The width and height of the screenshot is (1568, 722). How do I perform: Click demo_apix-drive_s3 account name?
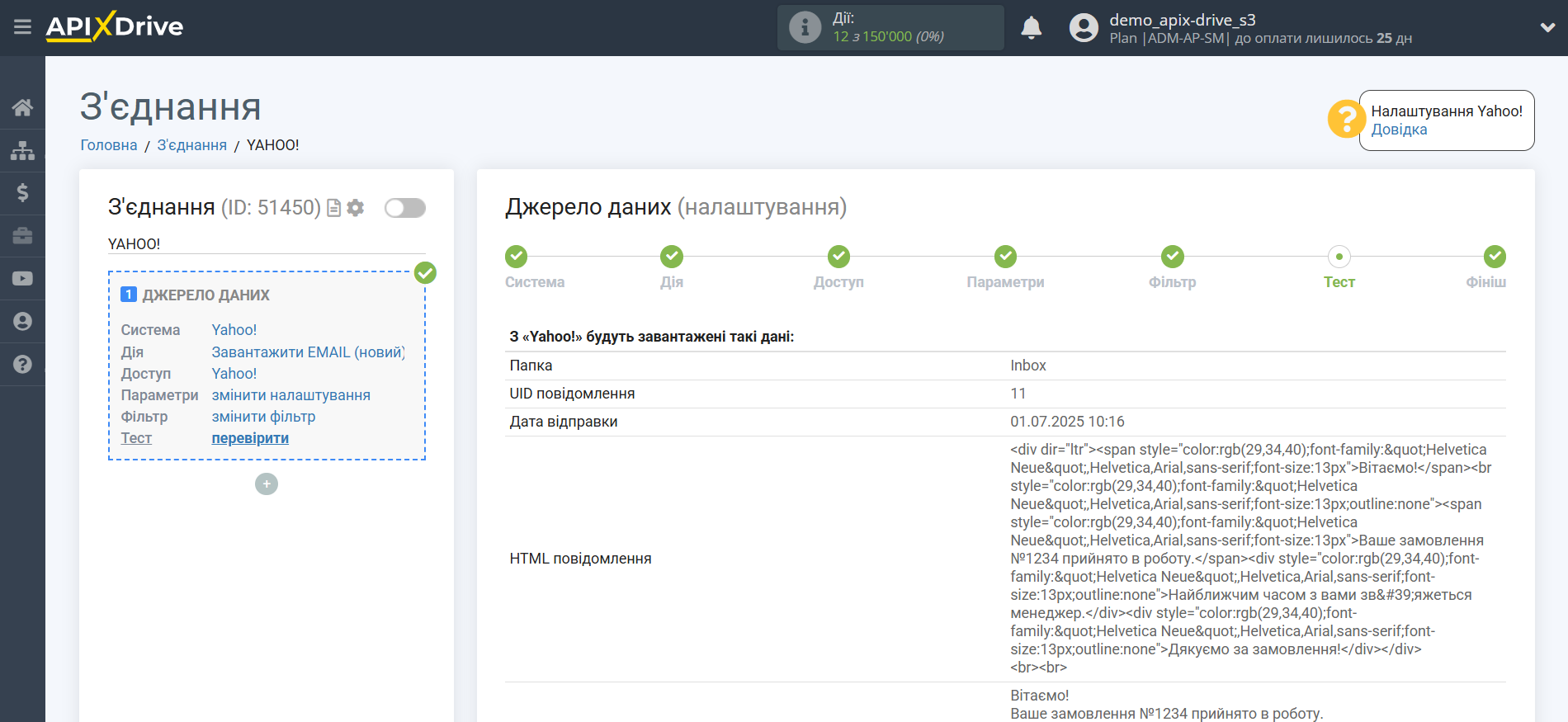coord(1182,20)
